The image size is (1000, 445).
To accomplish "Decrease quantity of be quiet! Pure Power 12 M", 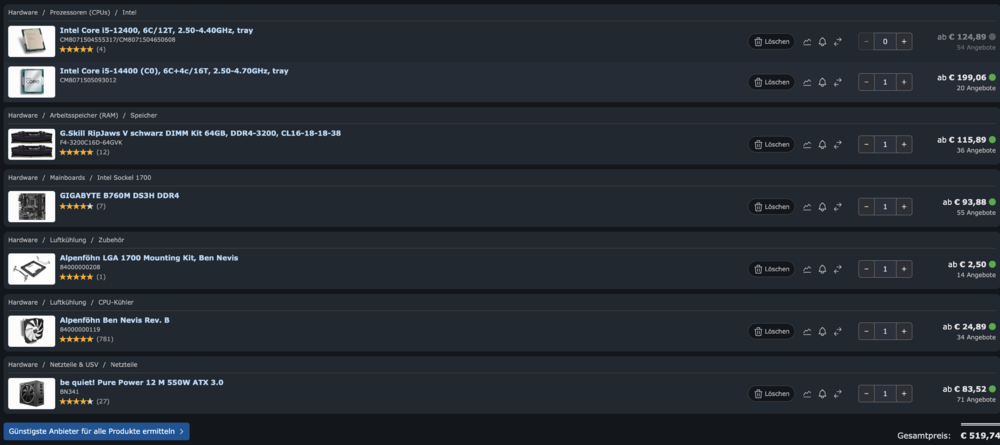I will click(x=866, y=394).
